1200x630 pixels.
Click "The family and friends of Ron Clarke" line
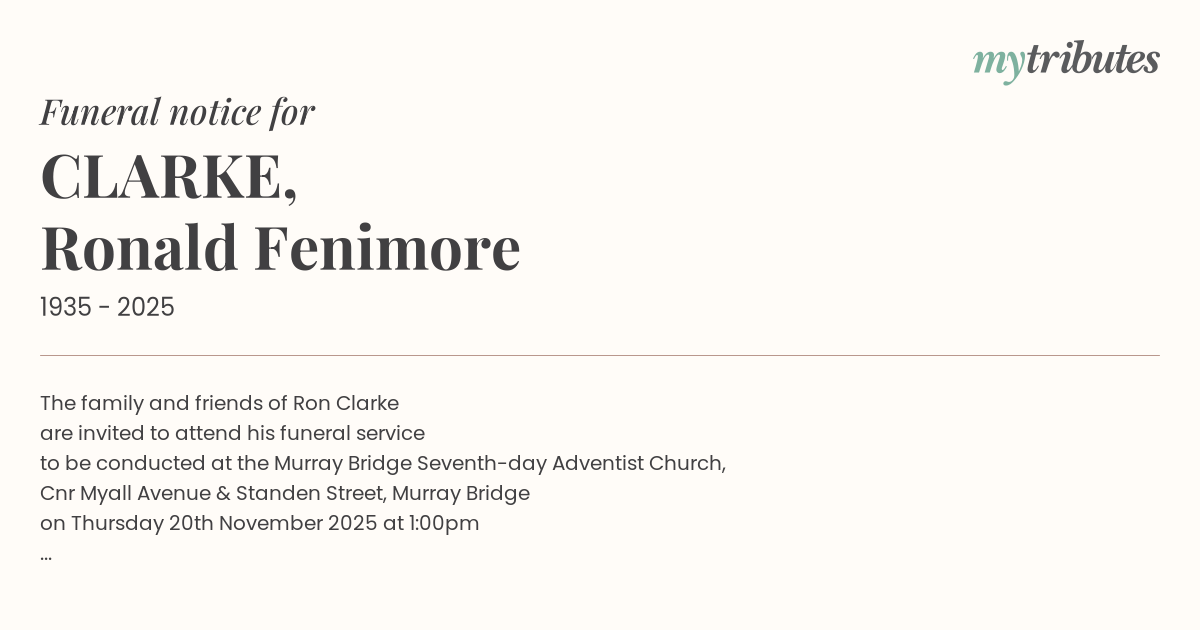pos(219,404)
